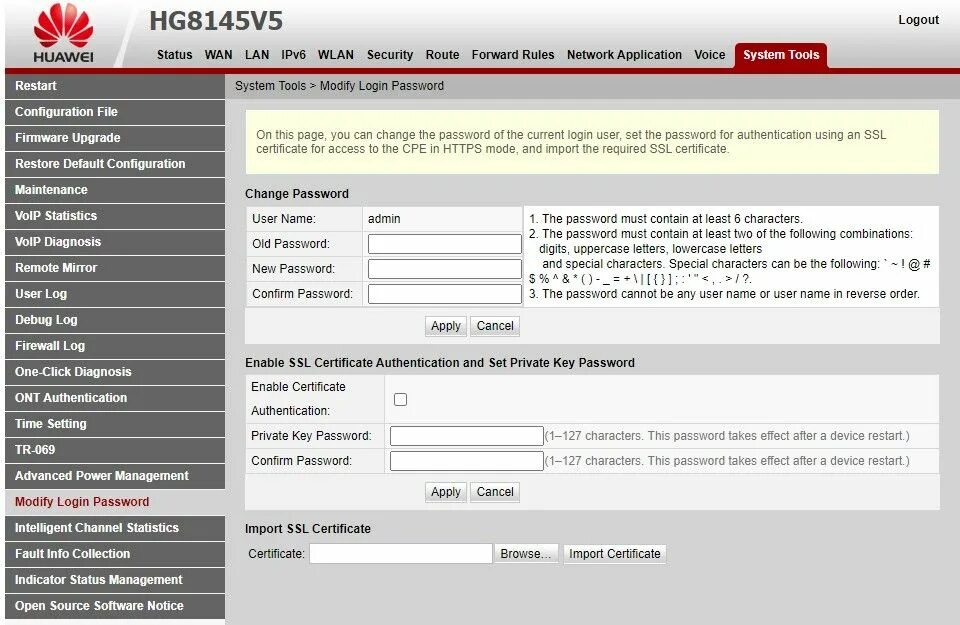The height and width of the screenshot is (625, 960).
Task: Focus Confirm Password field in SSL section
Action: (x=467, y=461)
